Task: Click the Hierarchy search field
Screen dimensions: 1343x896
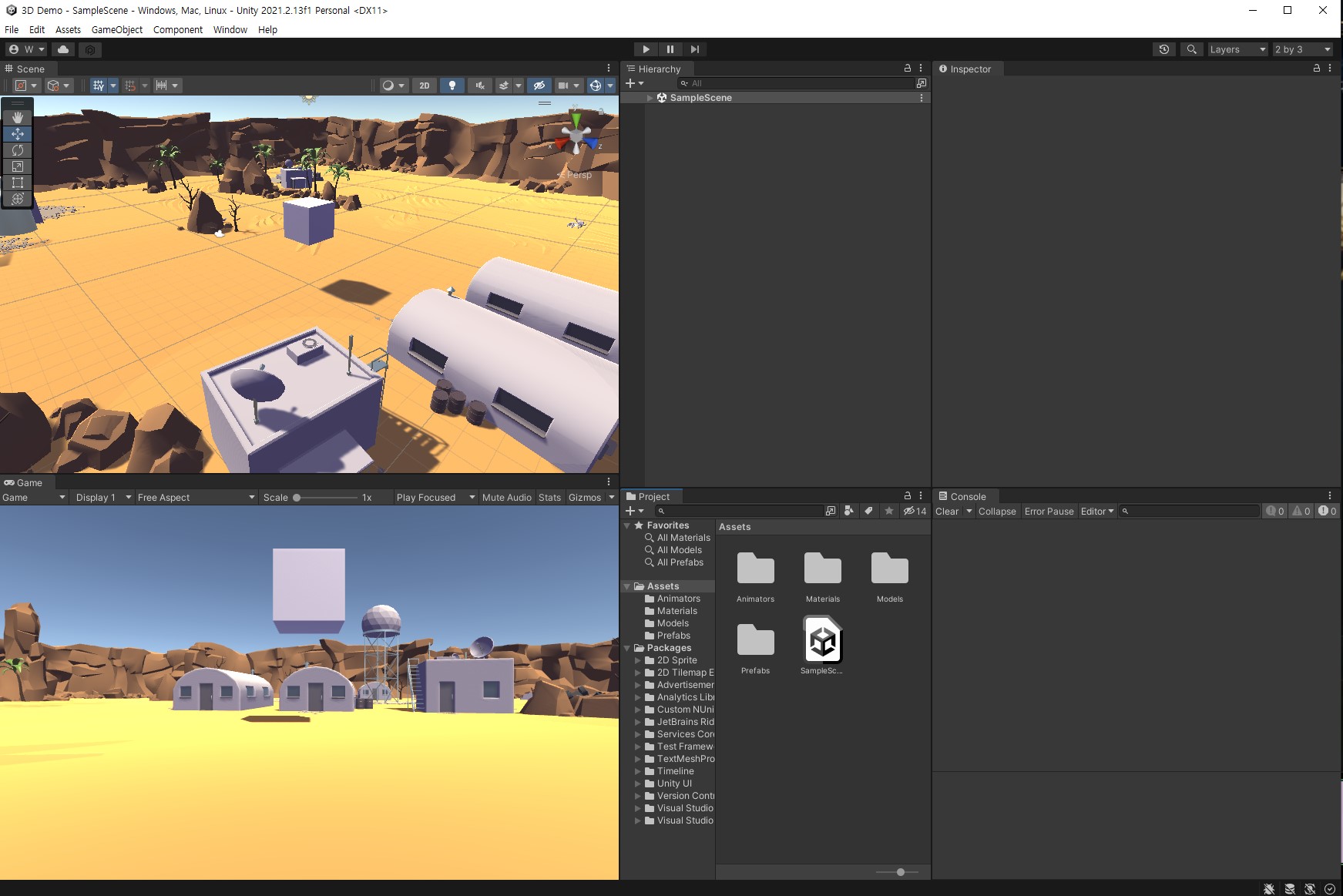Action: point(796,83)
